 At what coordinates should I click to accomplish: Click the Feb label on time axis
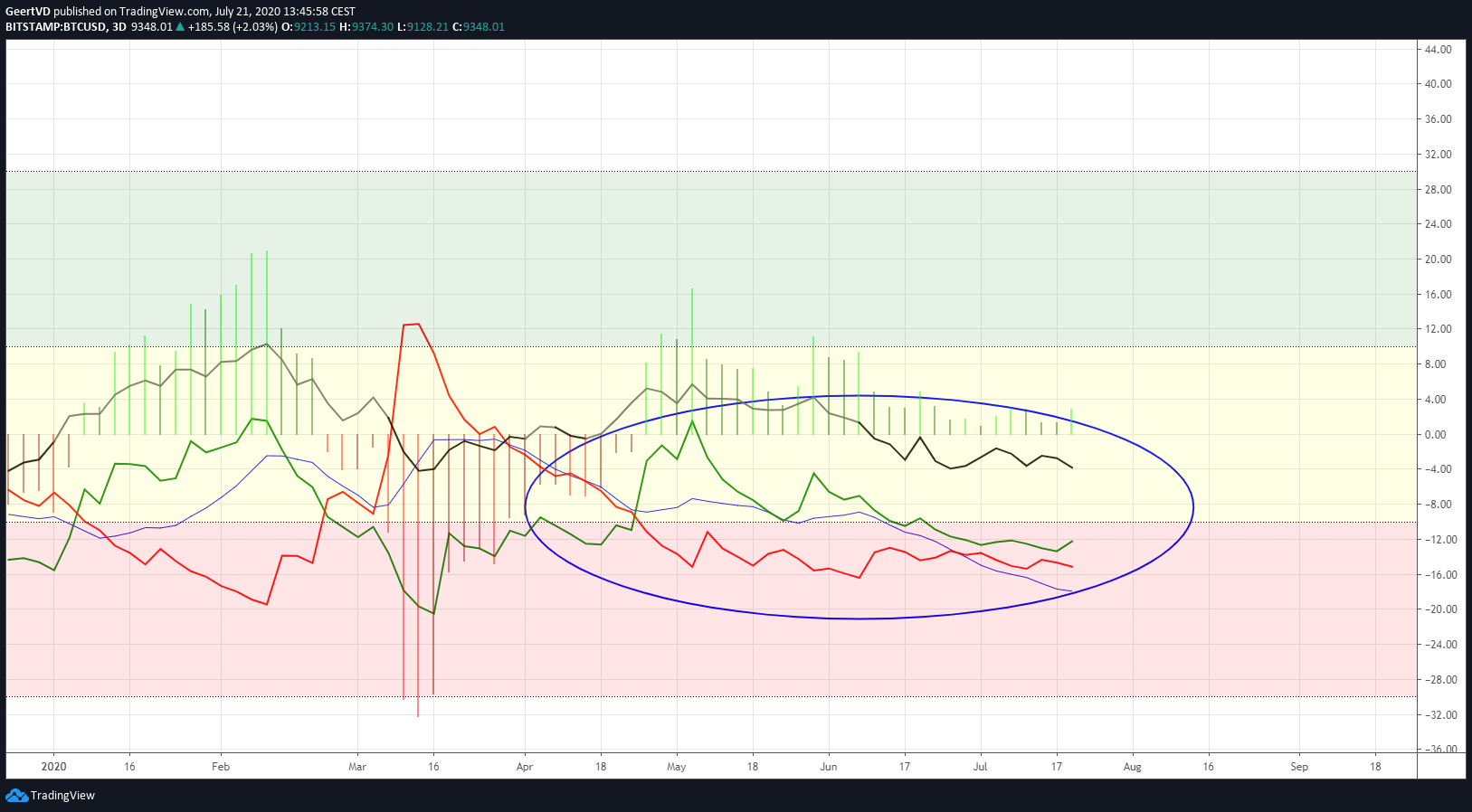pyautogui.click(x=221, y=767)
